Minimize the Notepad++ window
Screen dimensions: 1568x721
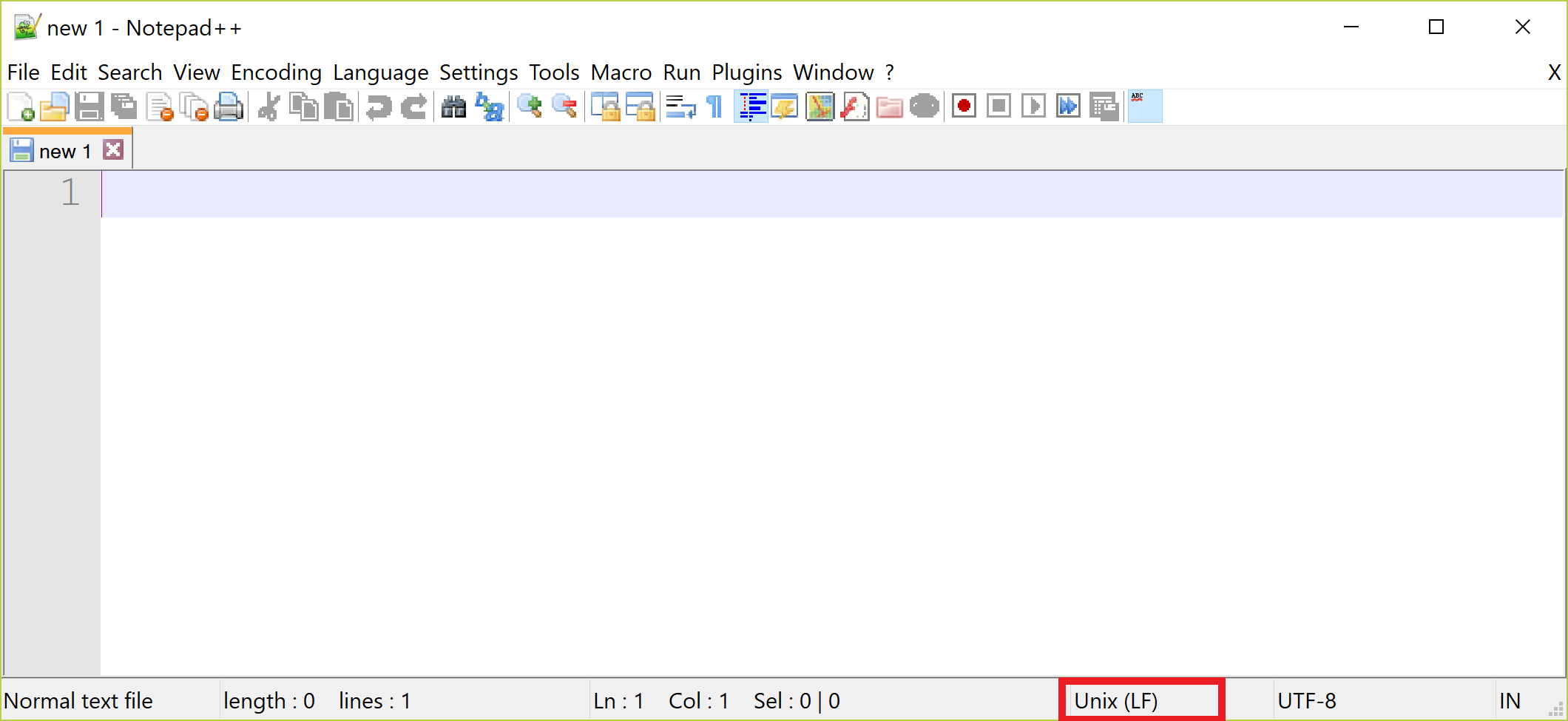(1351, 27)
